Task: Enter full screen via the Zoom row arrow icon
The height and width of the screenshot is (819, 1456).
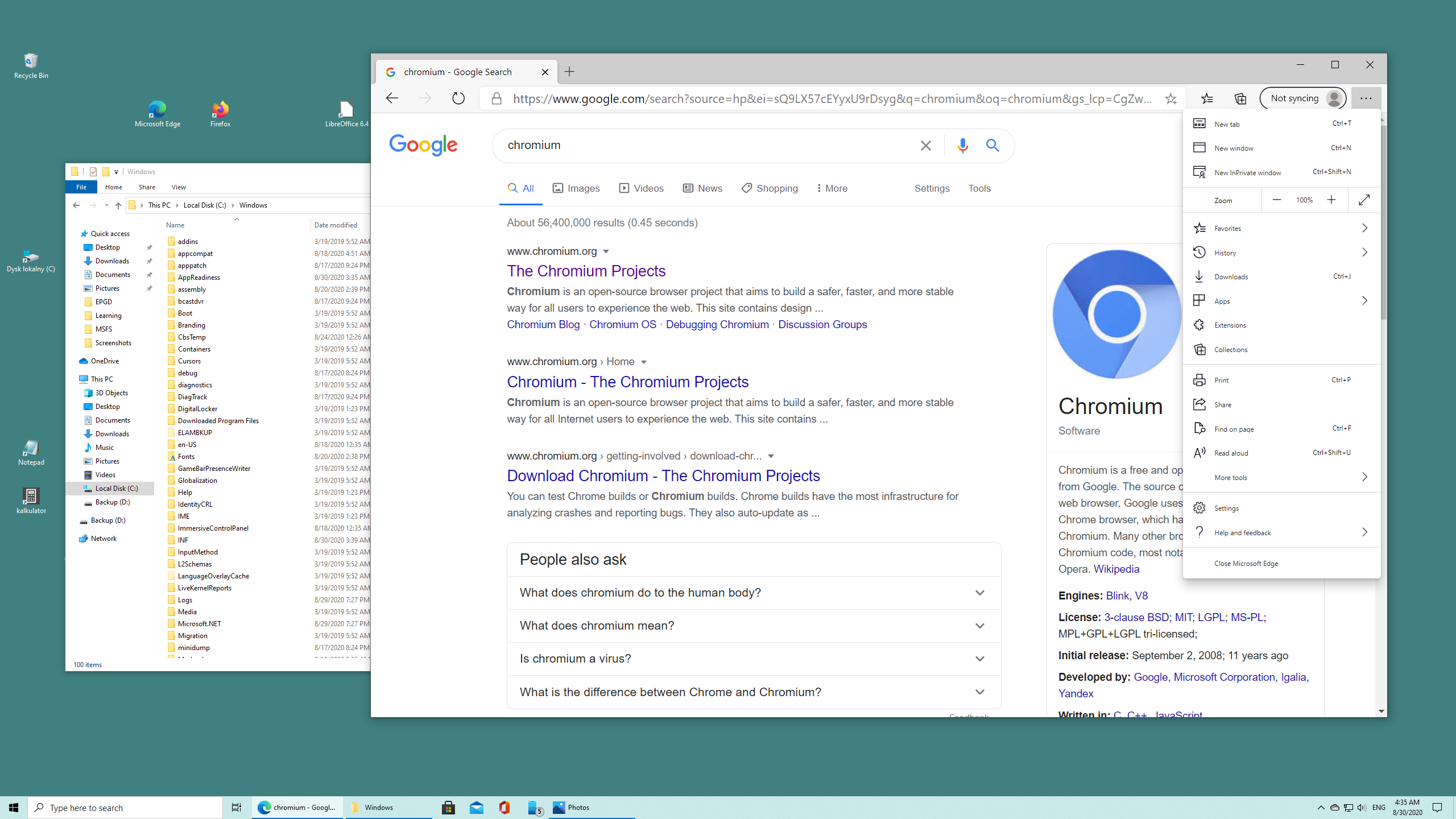Action: 1364,200
